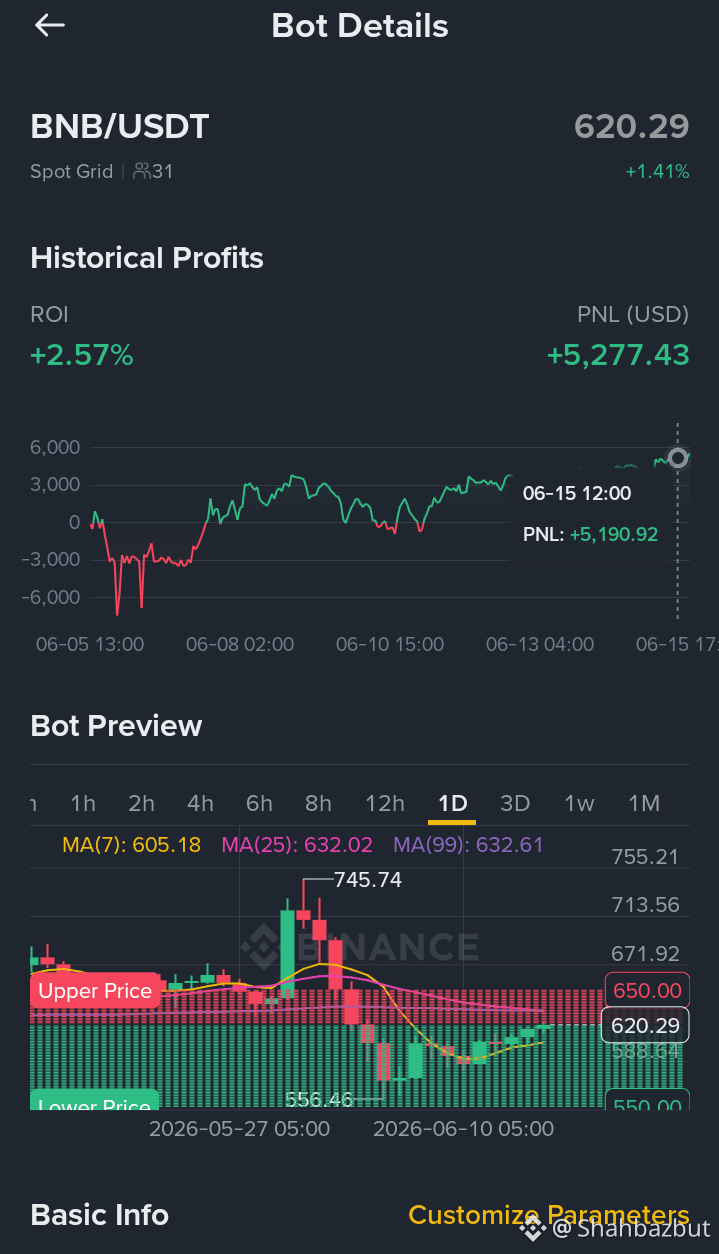Viewport: 719px width, 1254px height.
Task: Click the 671.92 price axis label
Action: (645, 954)
